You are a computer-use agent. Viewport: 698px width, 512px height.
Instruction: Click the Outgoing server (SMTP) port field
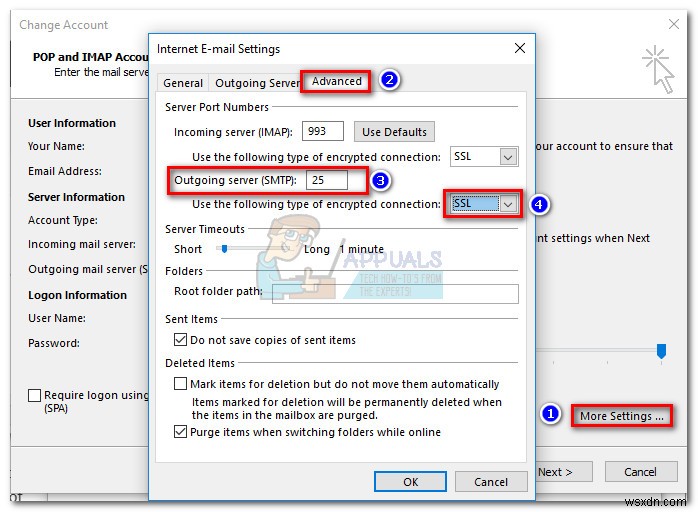pos(327,180)
